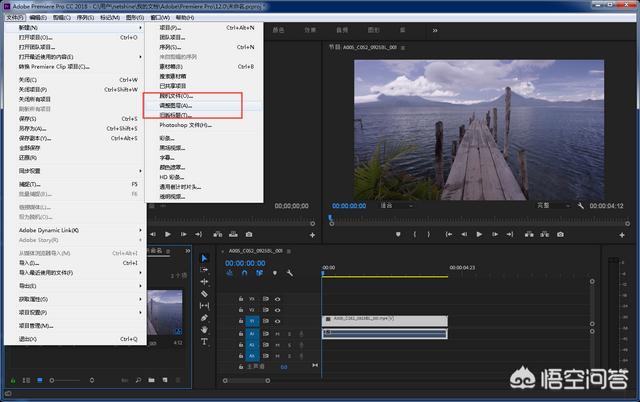
Task: Toggle the V3 track eye visibility
Action: click(278, 299)
